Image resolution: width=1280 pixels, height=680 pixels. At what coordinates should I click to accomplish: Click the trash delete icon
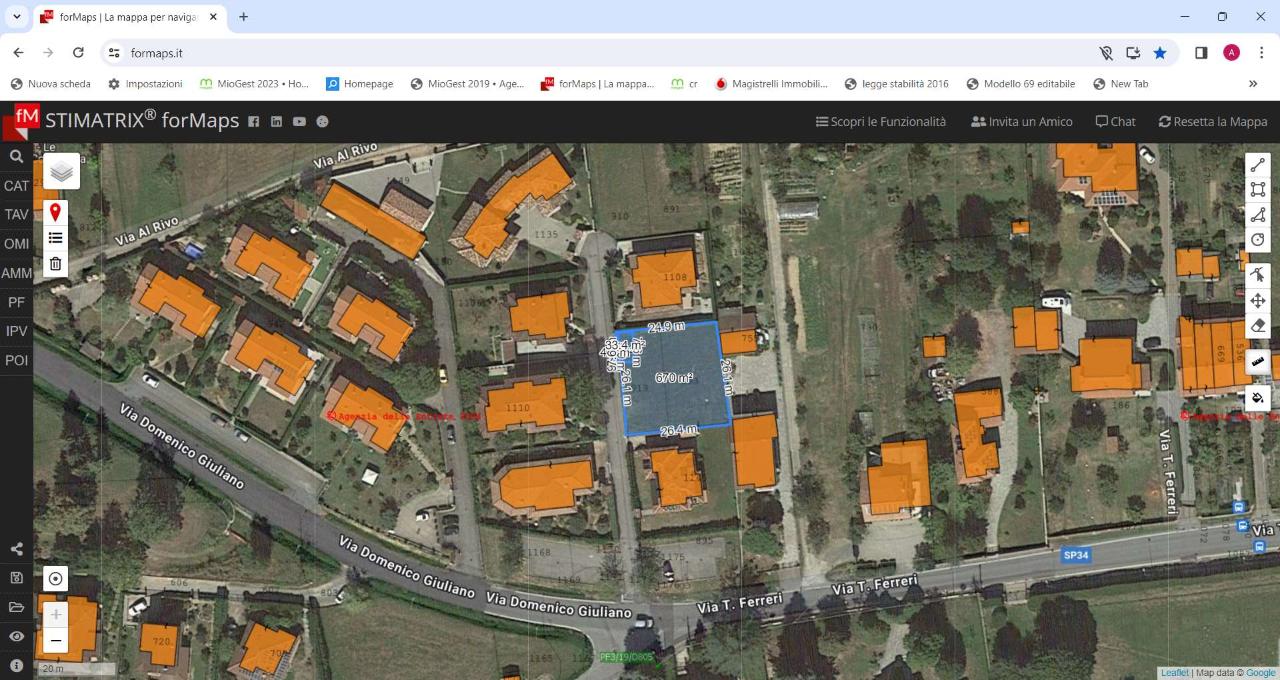point(56,264)
